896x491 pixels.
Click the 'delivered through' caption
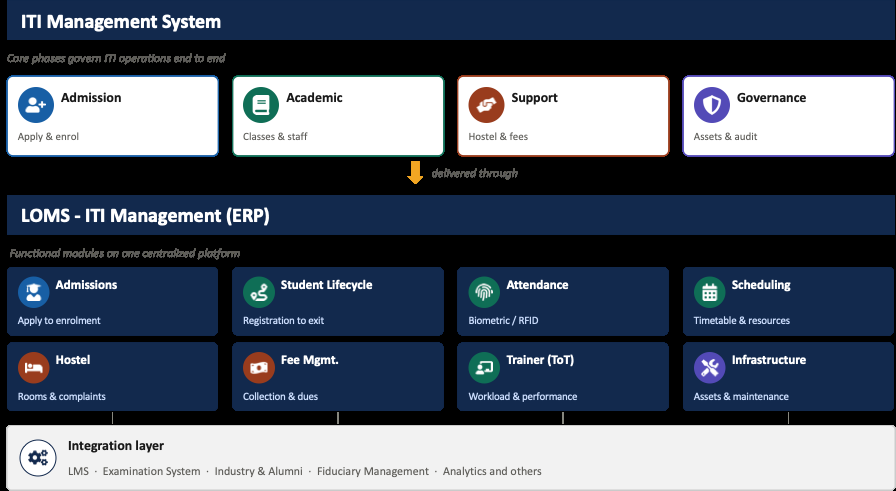[474, 173]
